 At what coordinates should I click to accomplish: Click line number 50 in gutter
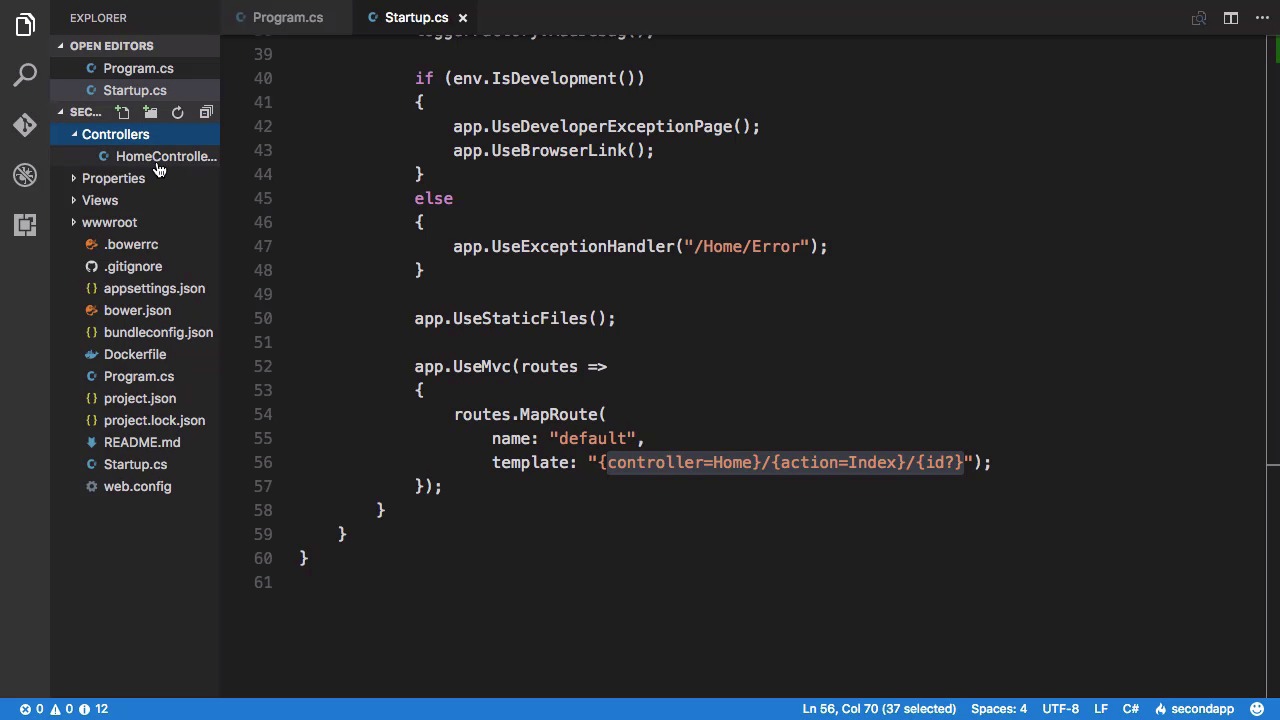coord(262,318)
